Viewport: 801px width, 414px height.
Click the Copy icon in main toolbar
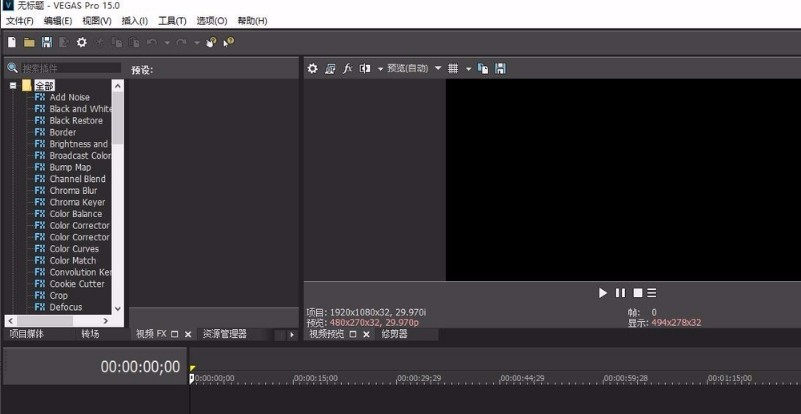click(x=117, y=42)
